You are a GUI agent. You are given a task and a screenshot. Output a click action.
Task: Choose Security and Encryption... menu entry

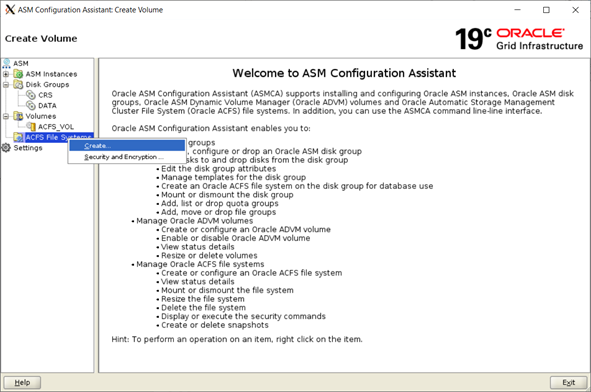pos(127,157)
